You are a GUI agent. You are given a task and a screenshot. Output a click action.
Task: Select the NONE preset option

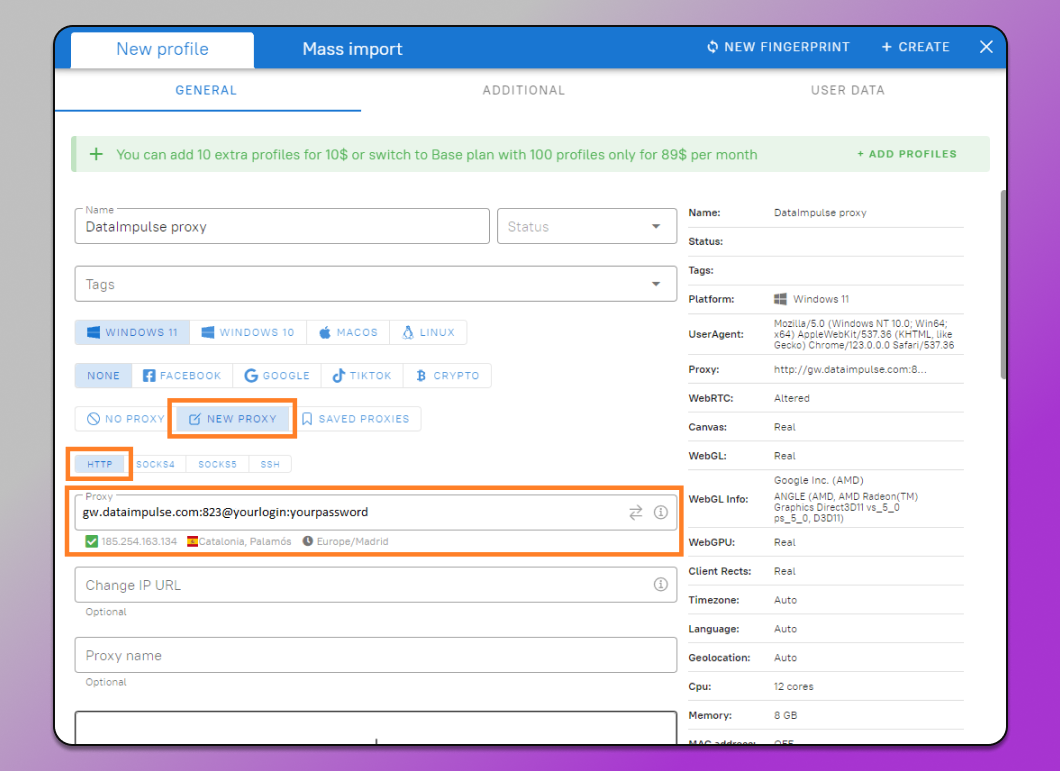pos(103,375)
